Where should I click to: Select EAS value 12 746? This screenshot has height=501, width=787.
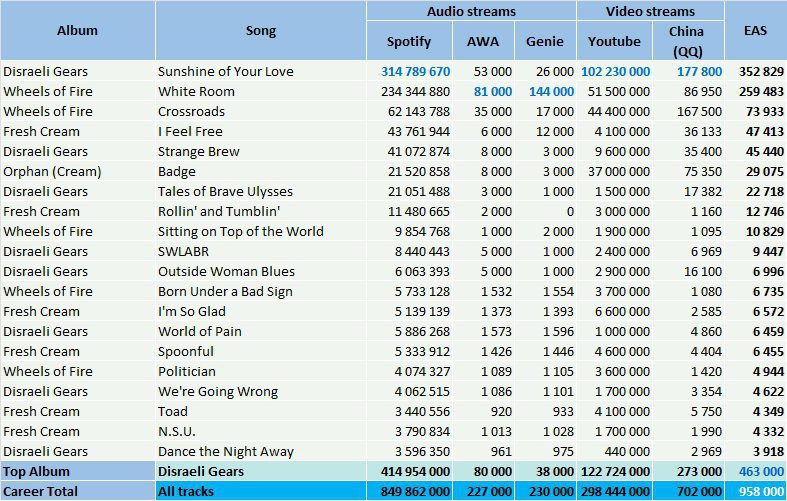pos(764,212)
